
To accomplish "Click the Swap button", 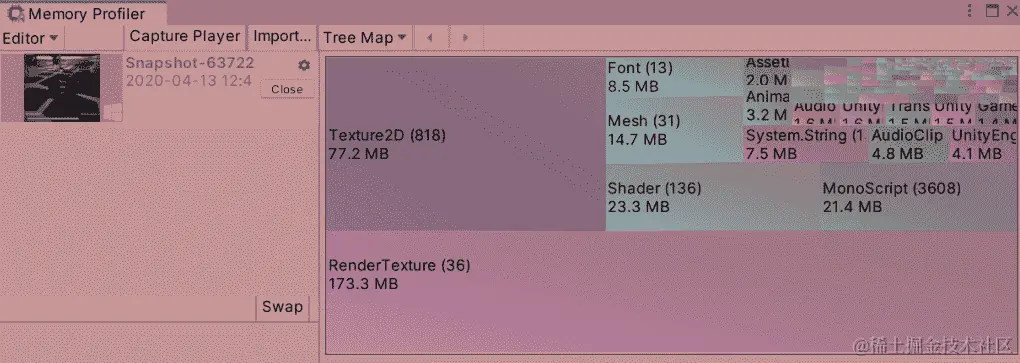I will [x=282, y=307].
